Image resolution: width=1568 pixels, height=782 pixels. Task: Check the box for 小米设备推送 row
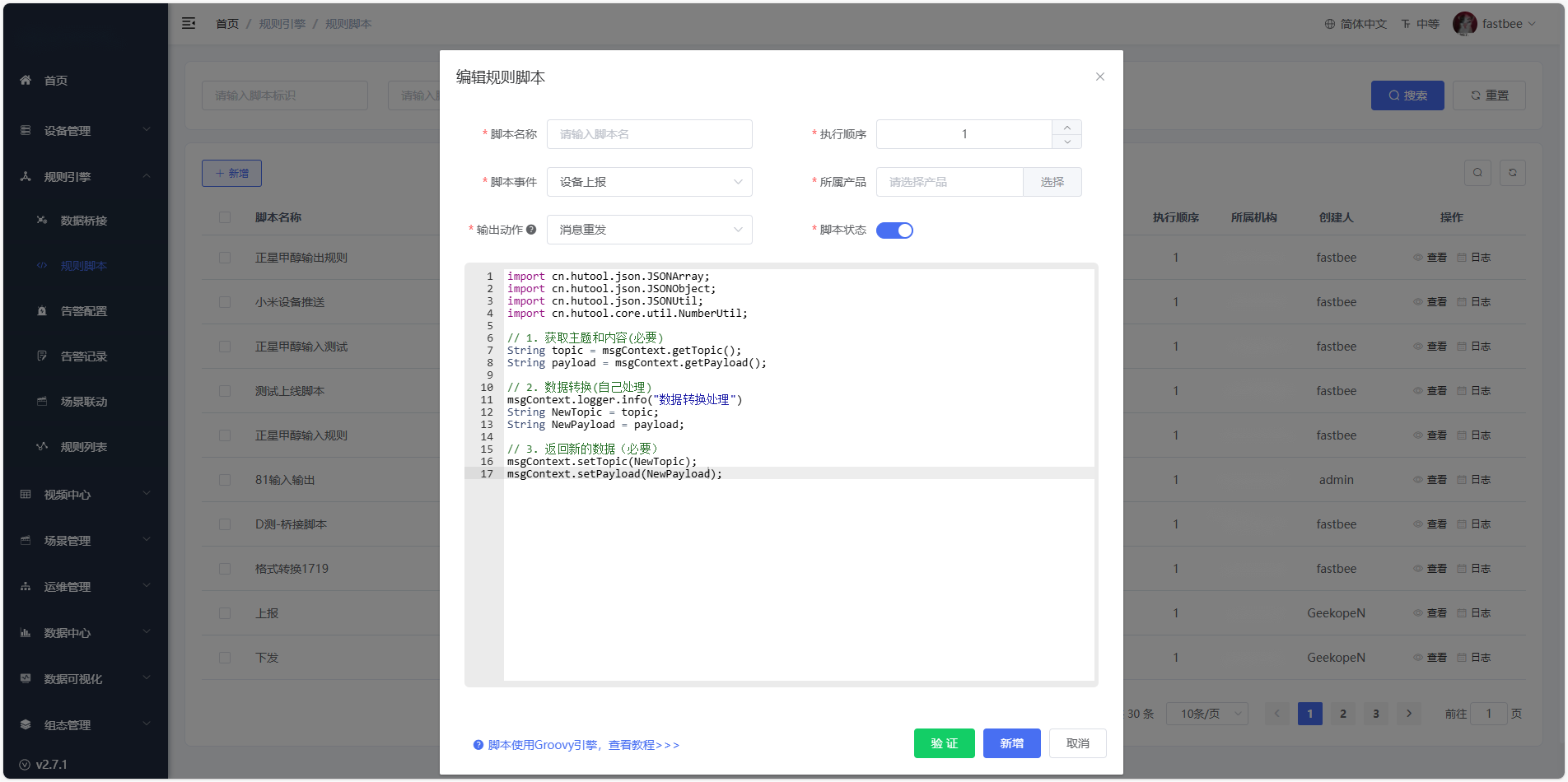pos(225,302)
